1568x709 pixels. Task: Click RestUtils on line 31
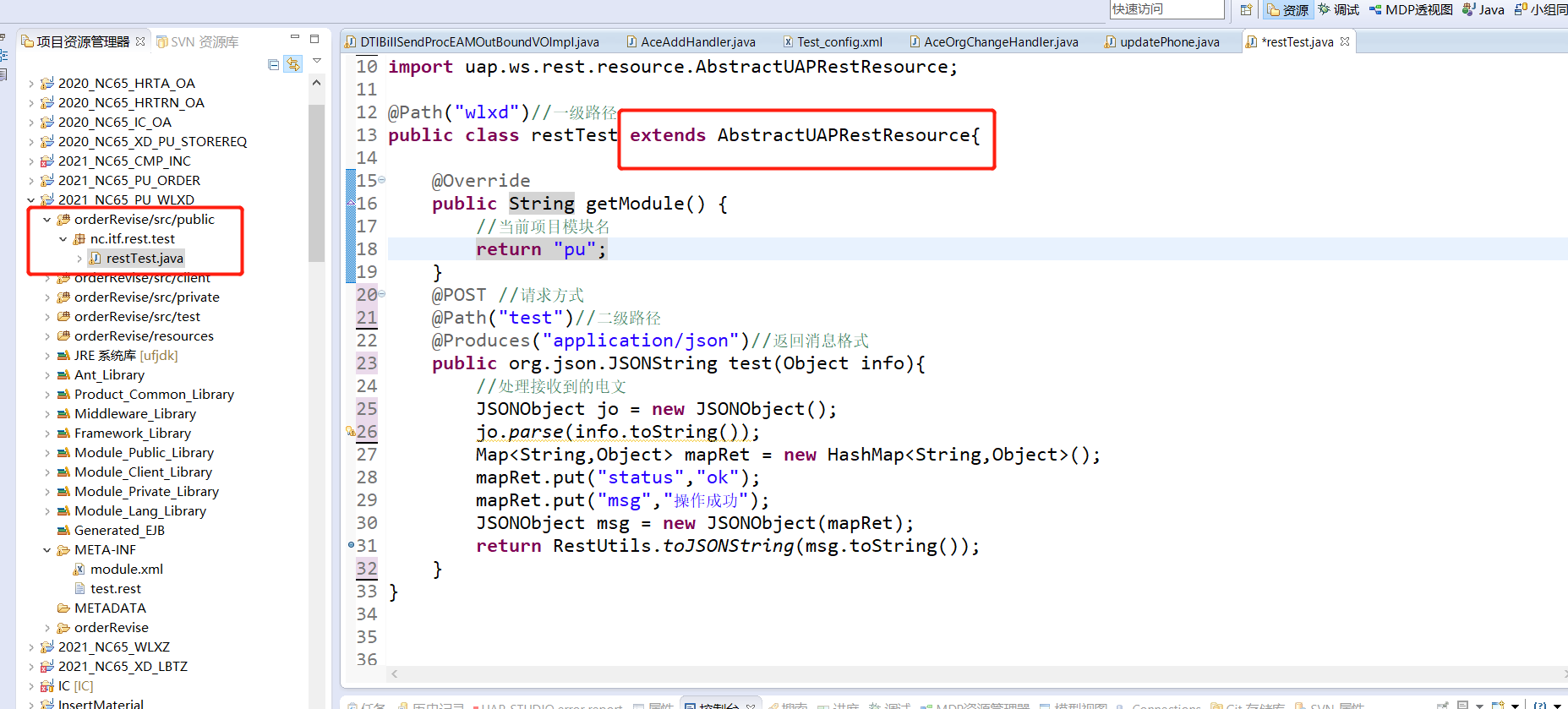[602, 546]
